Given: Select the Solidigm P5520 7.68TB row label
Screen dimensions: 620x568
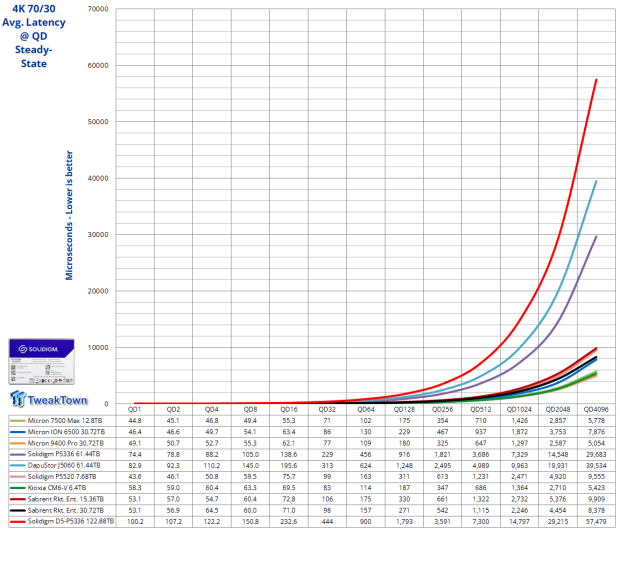Looking at the screenshot, I should [x=62, y=477].
